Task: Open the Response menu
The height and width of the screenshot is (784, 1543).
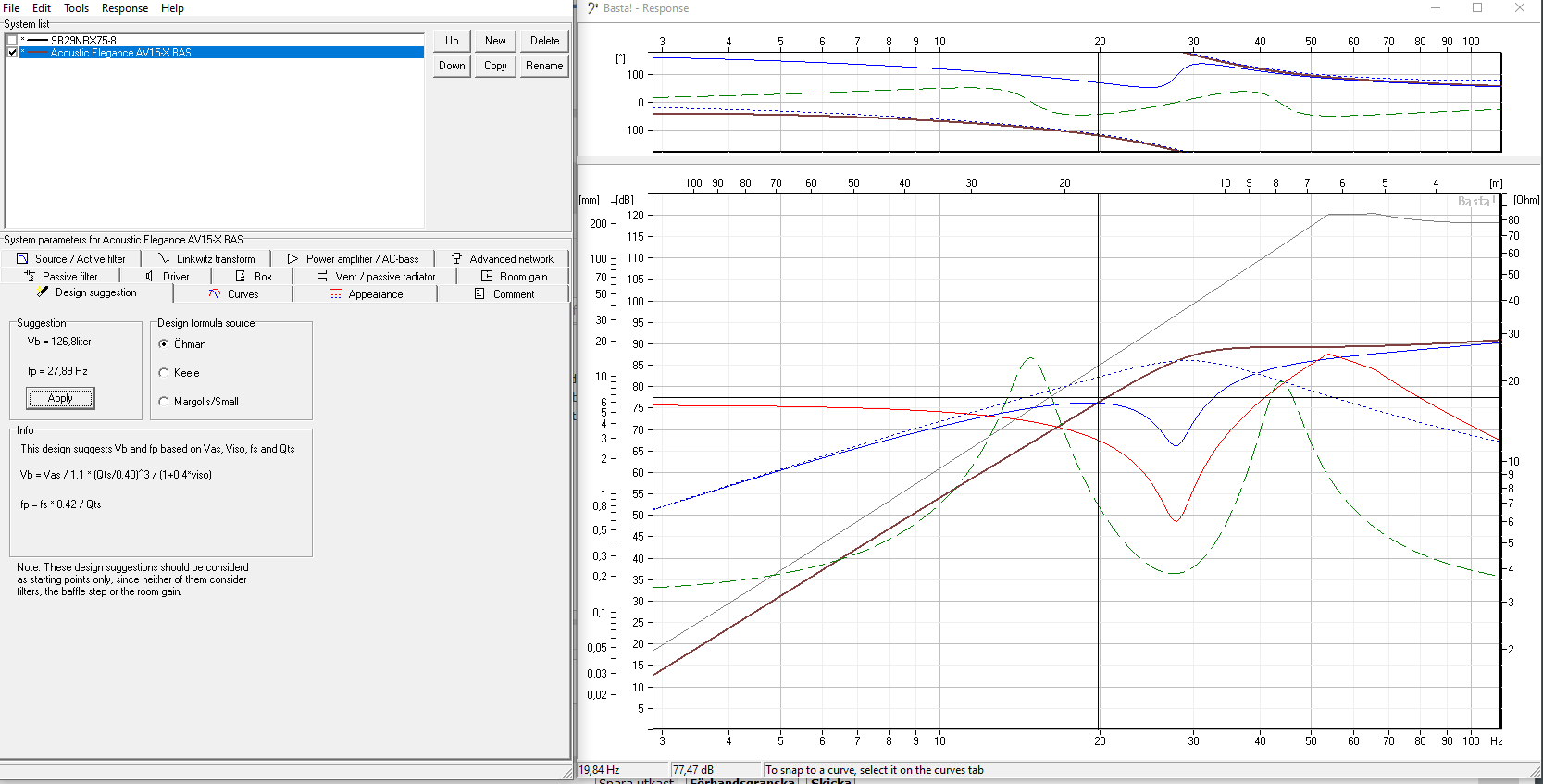Action: (125, 8)
